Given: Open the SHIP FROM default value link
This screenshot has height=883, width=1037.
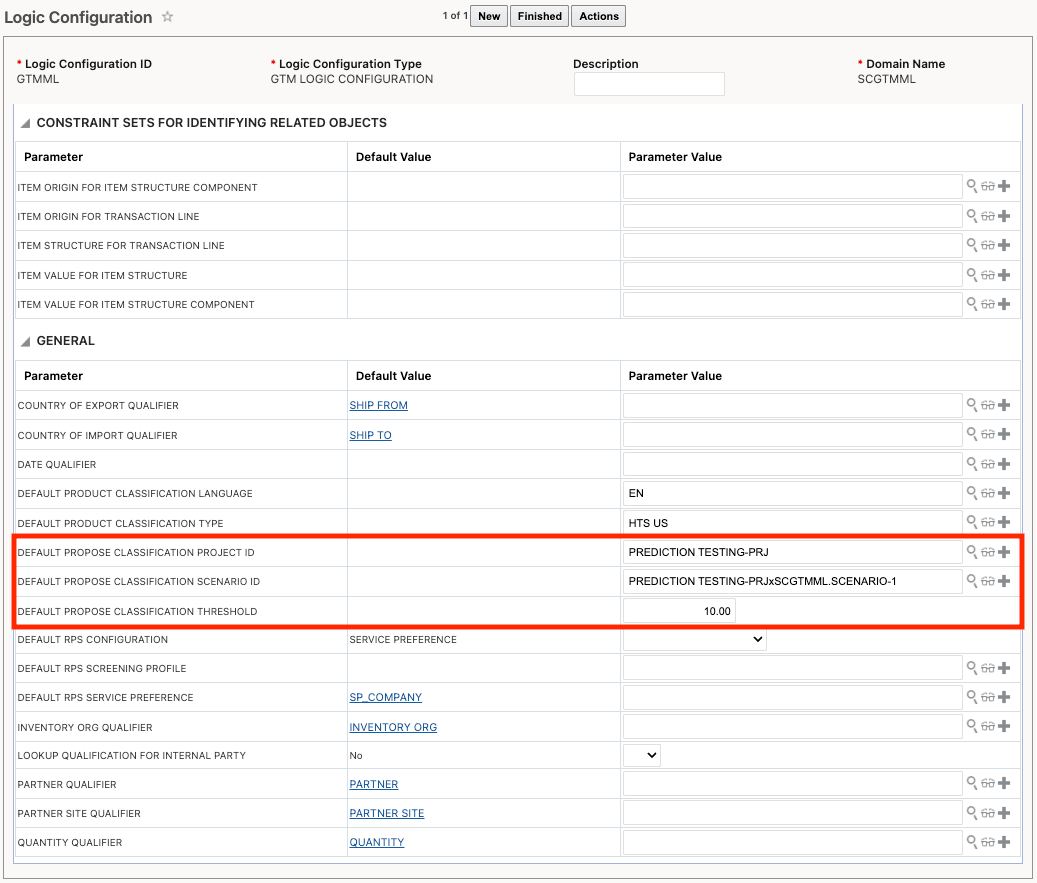Looking at the screenshot, I should tap(378, 405).
